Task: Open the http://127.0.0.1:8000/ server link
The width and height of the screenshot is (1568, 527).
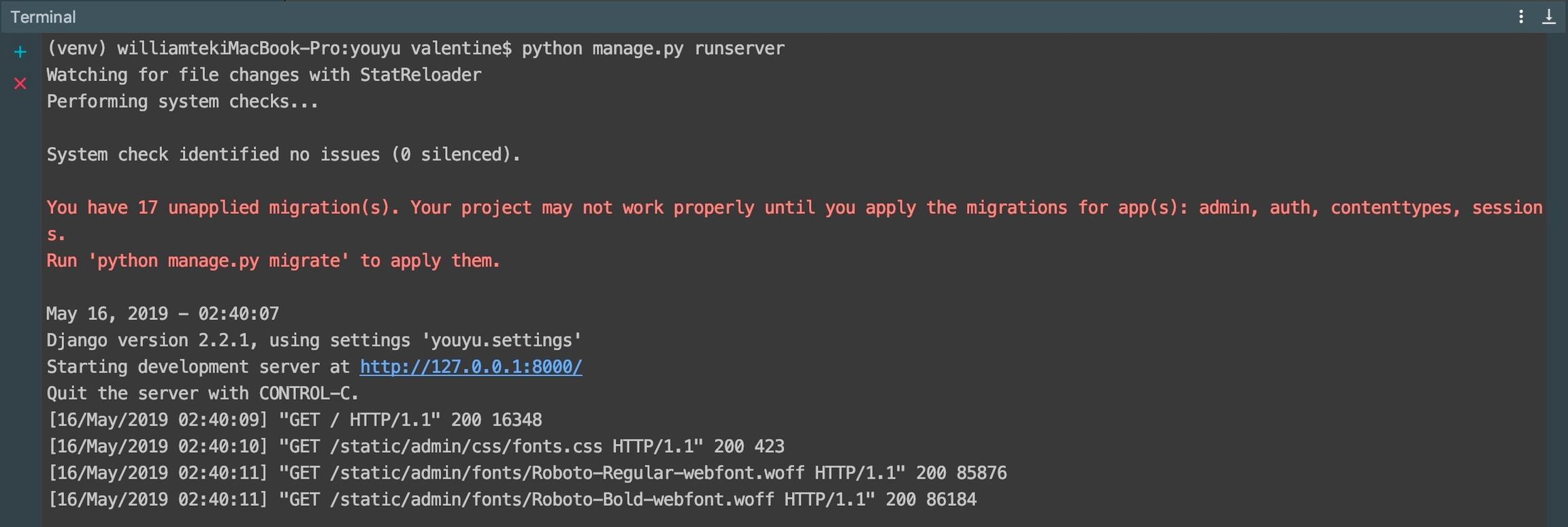Action: click(x=470, y=367)
